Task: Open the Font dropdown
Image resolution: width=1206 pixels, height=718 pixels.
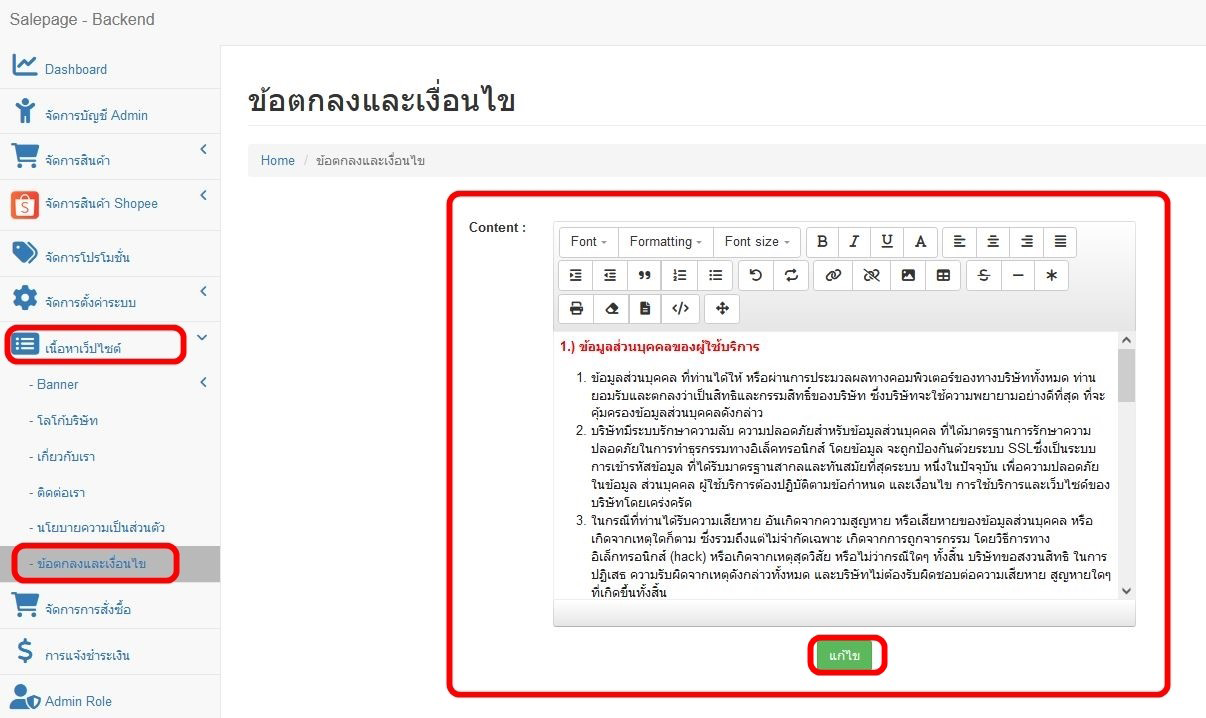Action: tap(588, 242)
